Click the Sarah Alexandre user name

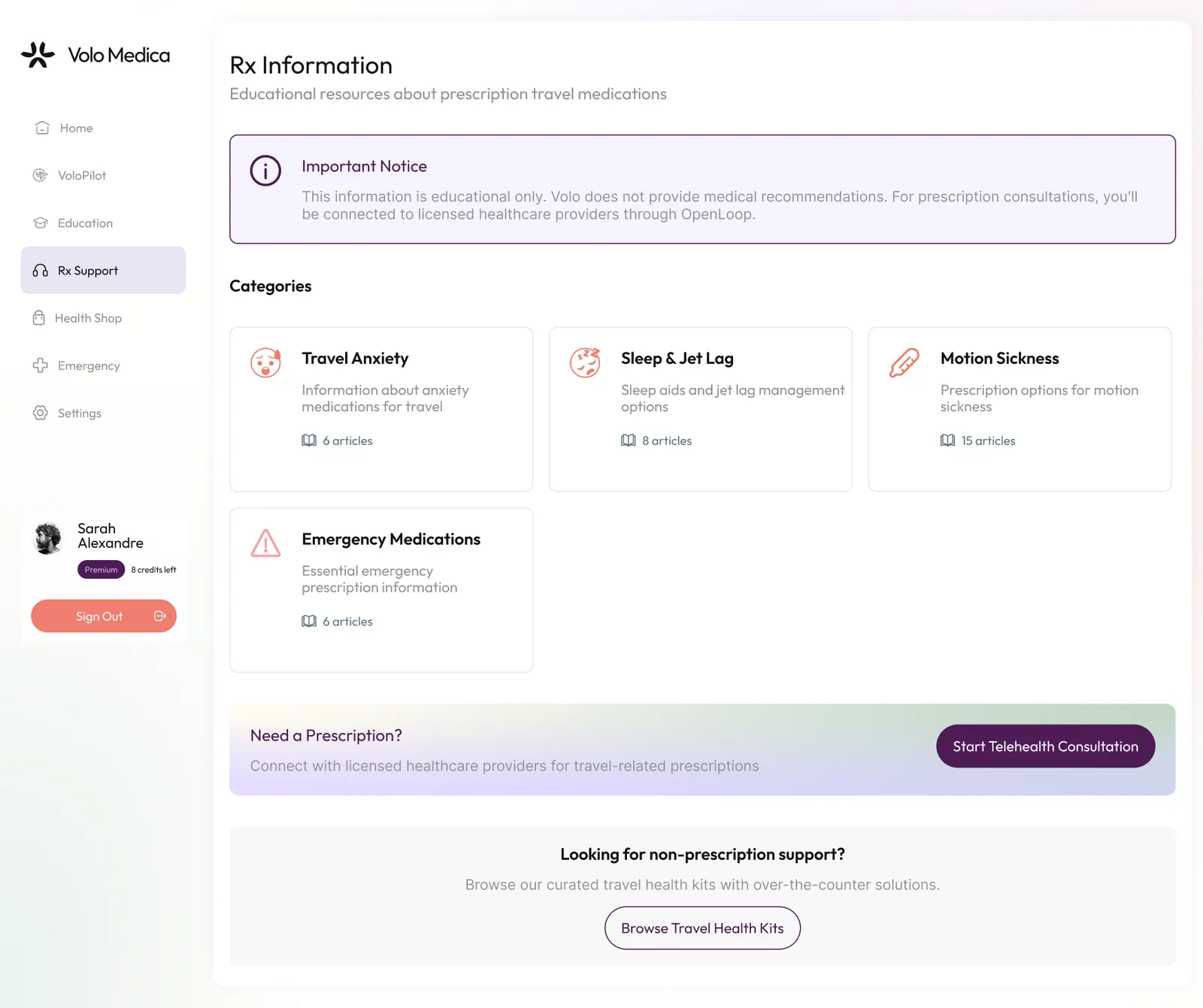111,536
